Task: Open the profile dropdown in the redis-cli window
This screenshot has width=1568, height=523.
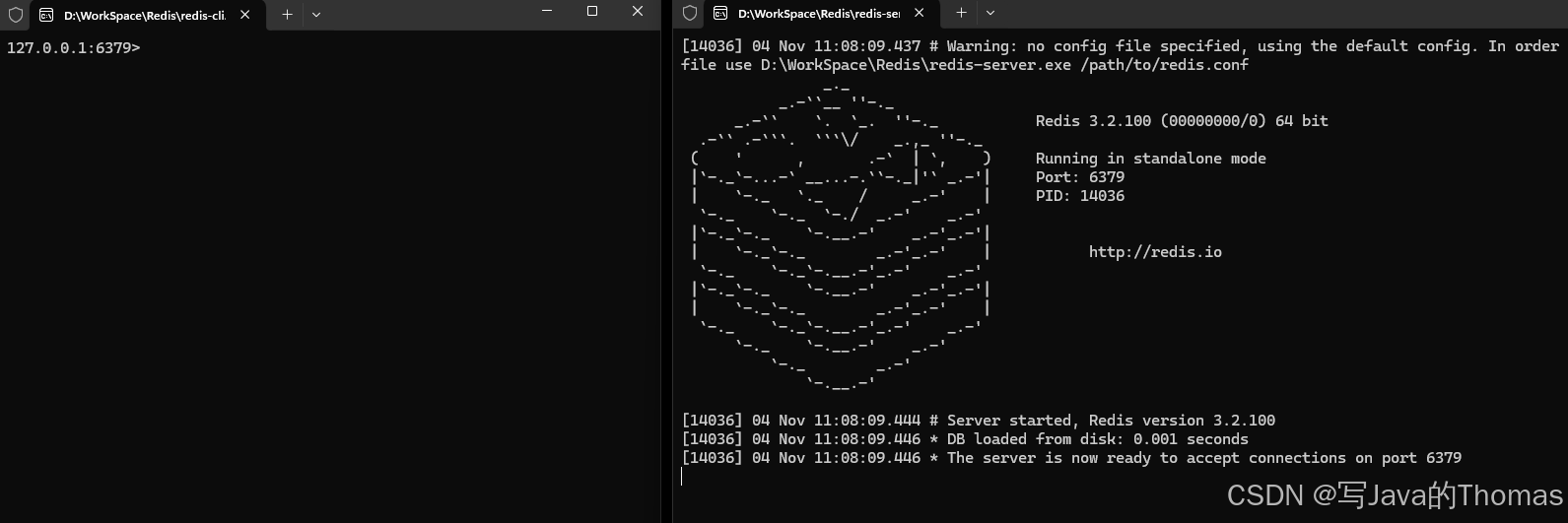Action: tap(316, 15)
